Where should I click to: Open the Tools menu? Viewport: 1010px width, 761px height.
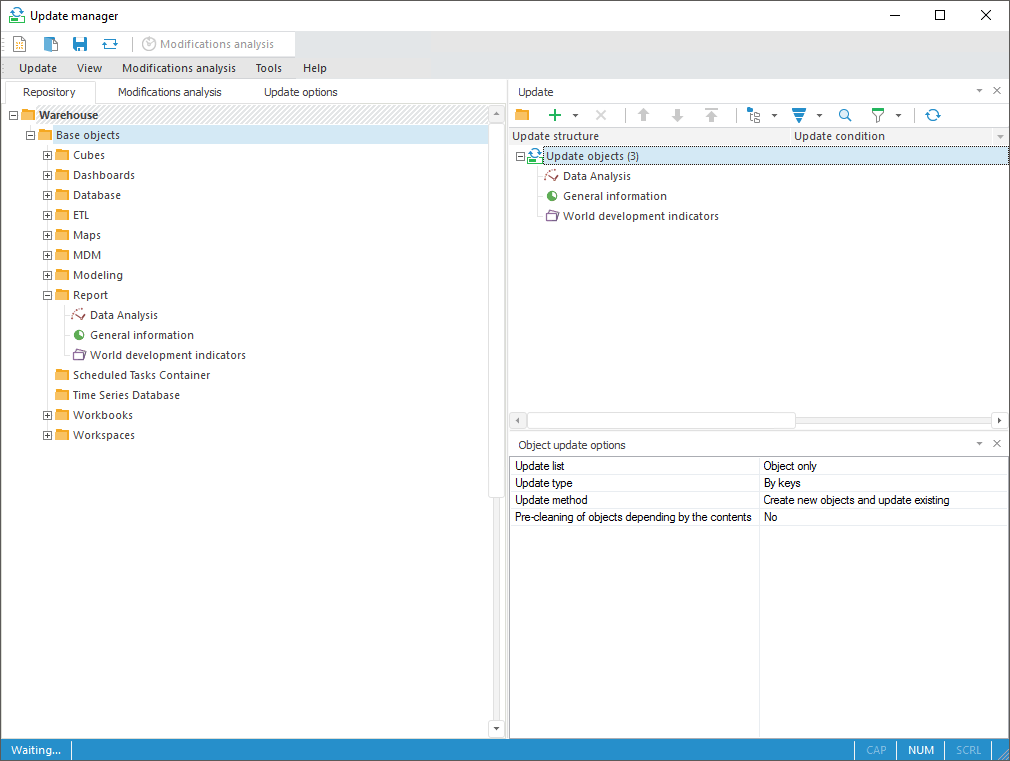[268, 68]
